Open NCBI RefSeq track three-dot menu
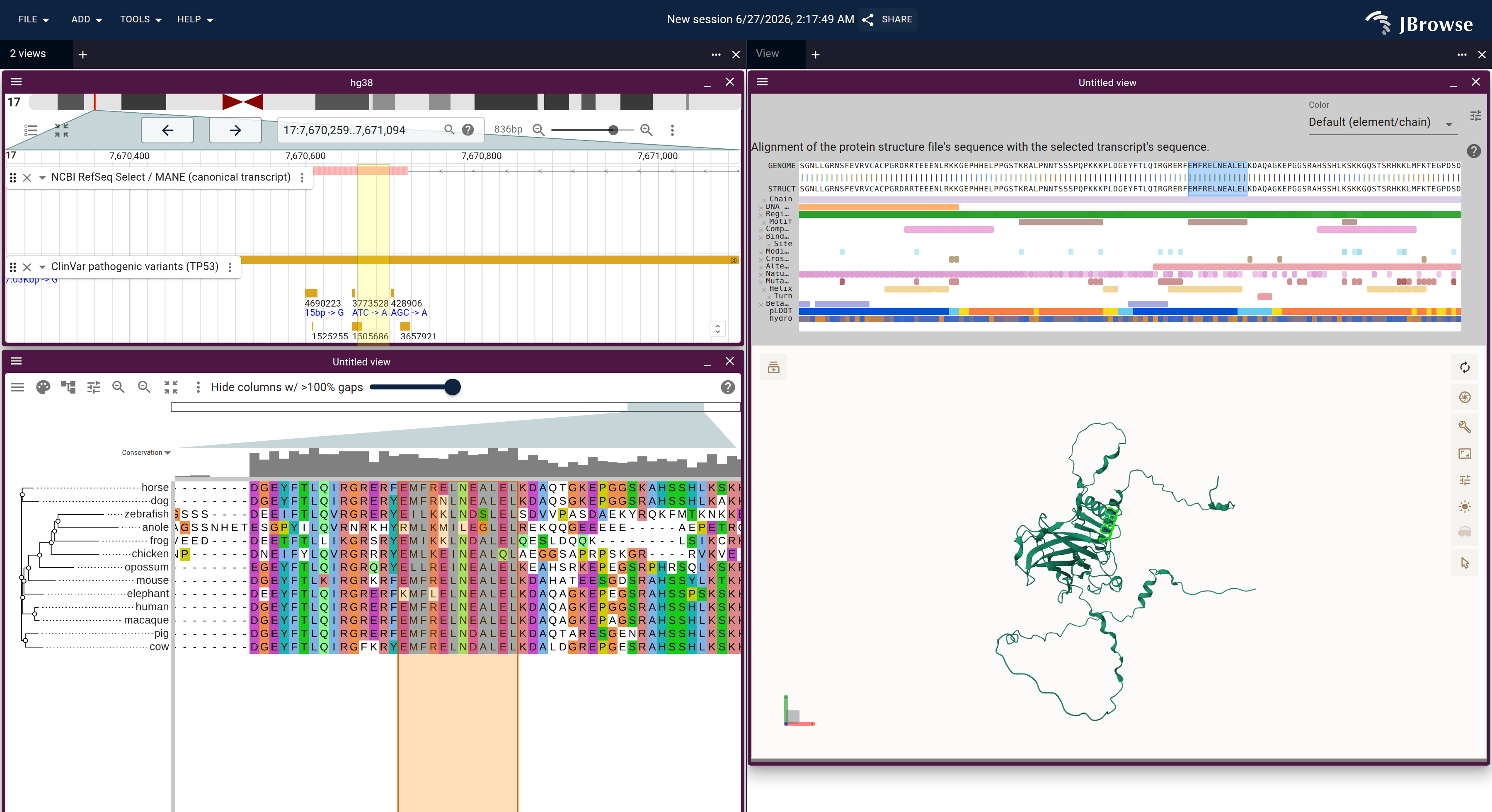This screenshot has height=812, width=1492. point(302,178)
